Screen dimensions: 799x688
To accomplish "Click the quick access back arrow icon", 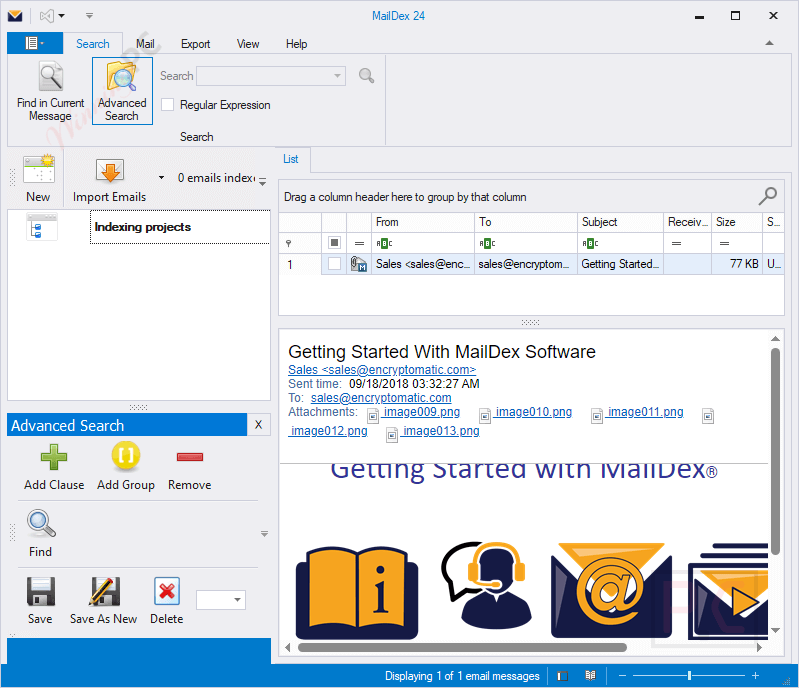I will (47, 16).
